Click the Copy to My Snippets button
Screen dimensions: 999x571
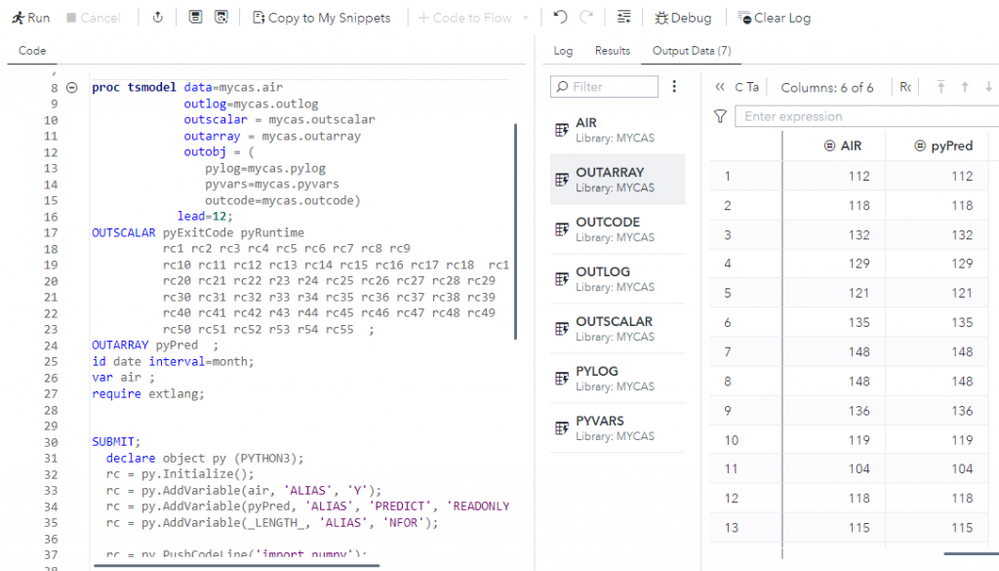pos(321,18)
